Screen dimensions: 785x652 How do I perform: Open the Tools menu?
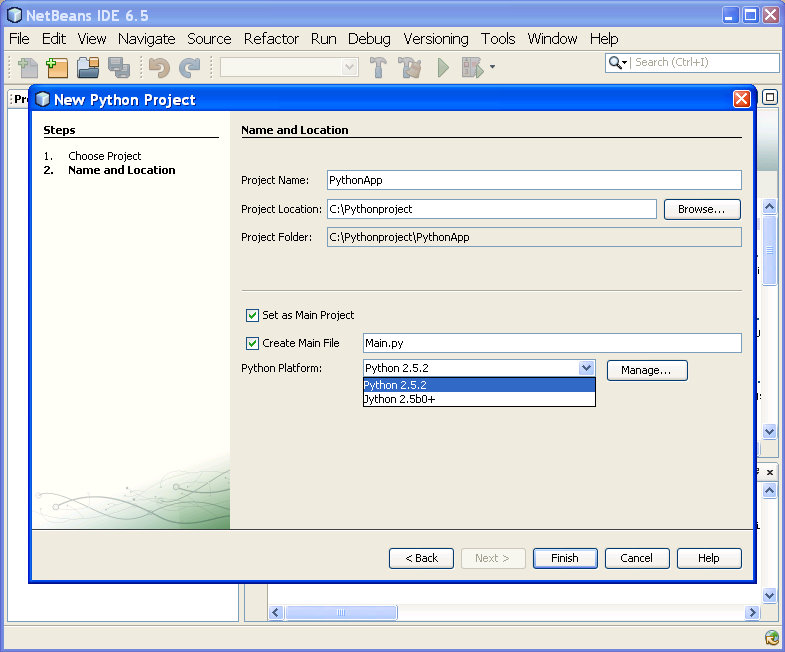coord(498,39)
